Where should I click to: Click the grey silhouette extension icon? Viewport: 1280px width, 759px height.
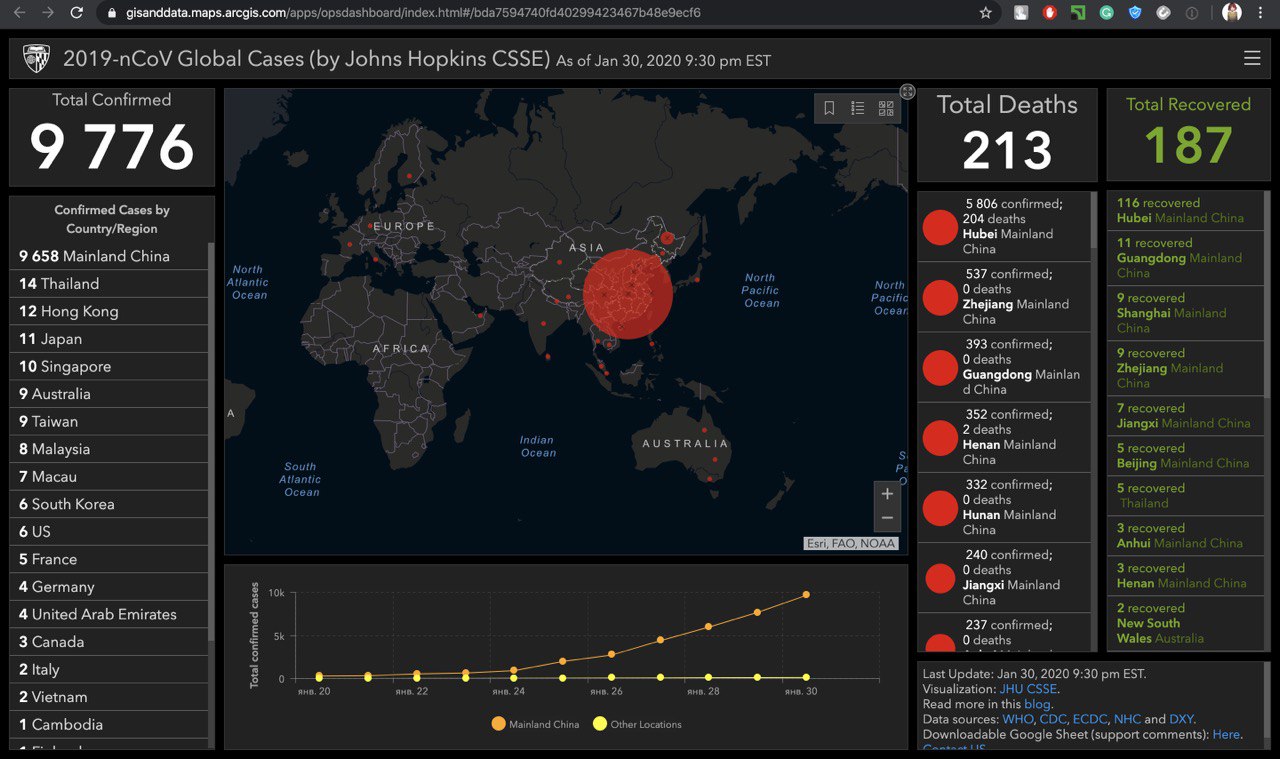(x=1021, y=13)
